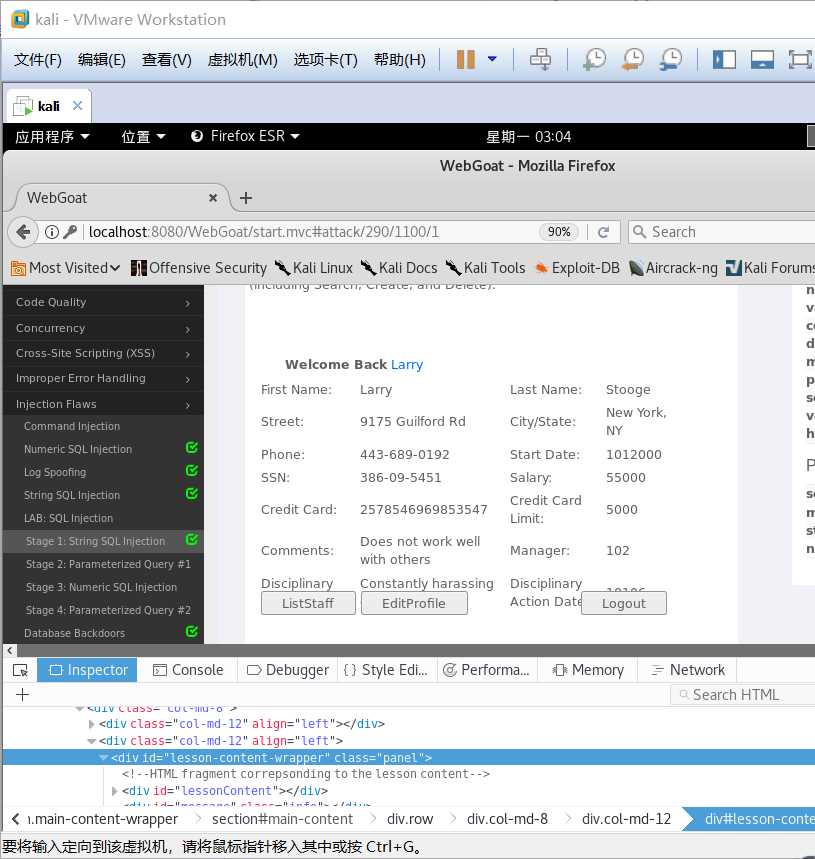Close the WebGoat browser tab

213,198
